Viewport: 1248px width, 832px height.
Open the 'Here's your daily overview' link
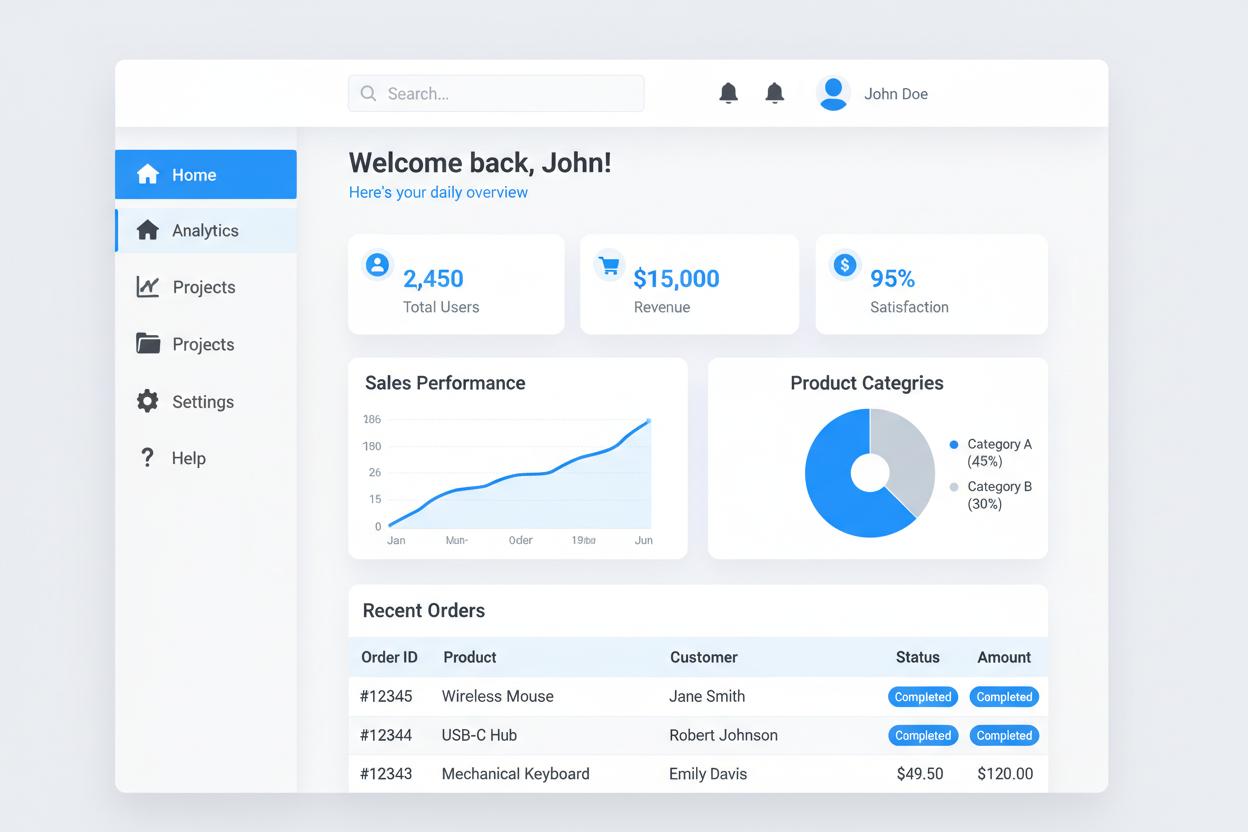(x=438, y=192)
